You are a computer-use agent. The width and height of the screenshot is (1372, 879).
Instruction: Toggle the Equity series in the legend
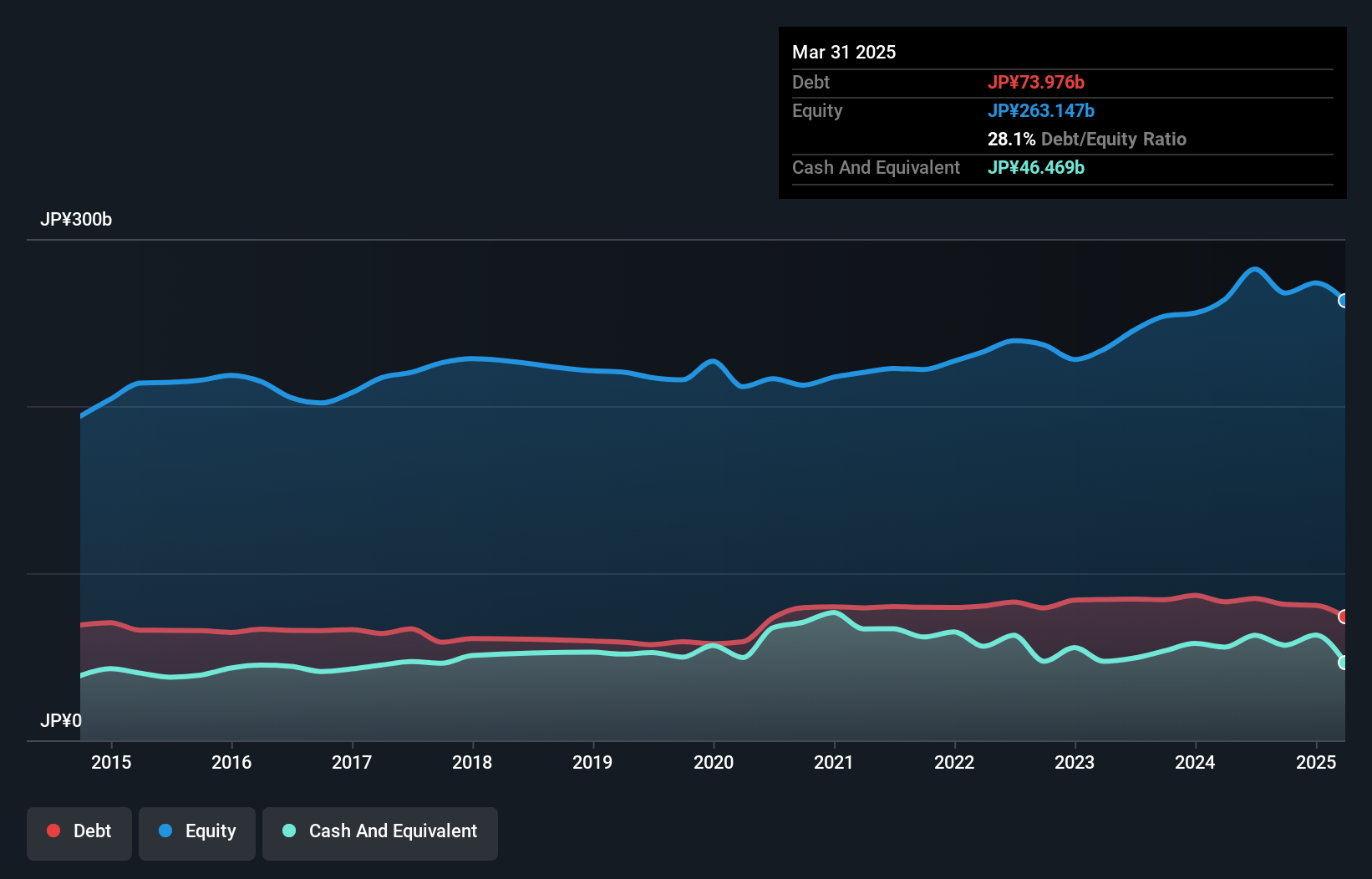click(196, 831)
